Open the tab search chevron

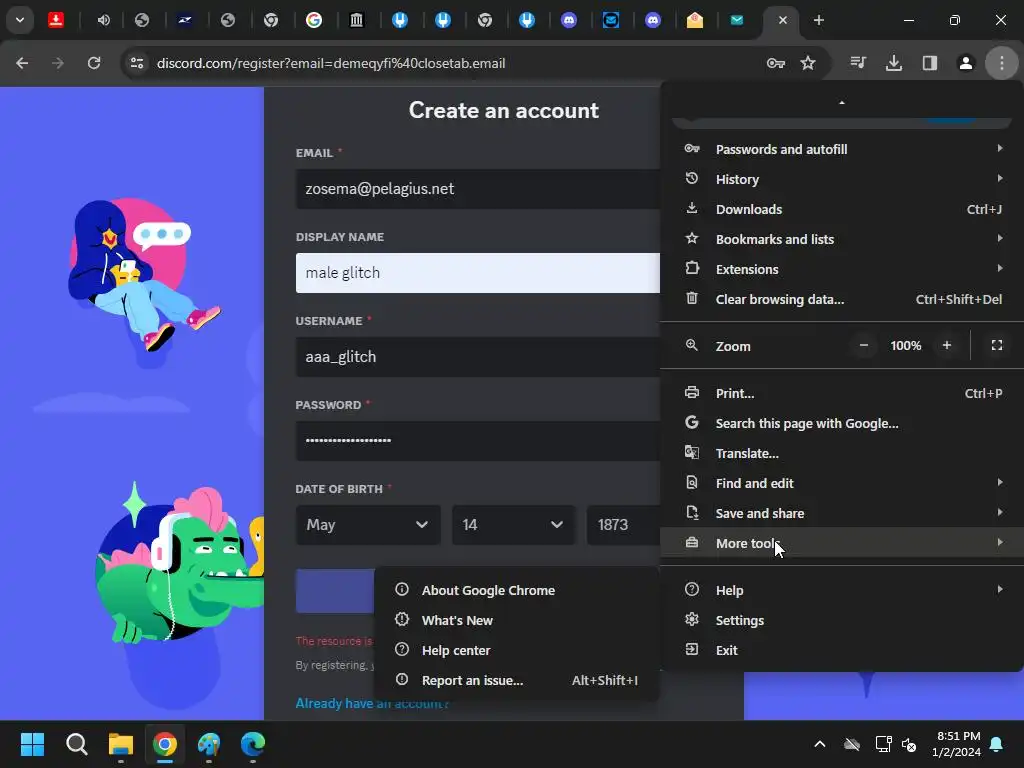[x=20, y=20]
